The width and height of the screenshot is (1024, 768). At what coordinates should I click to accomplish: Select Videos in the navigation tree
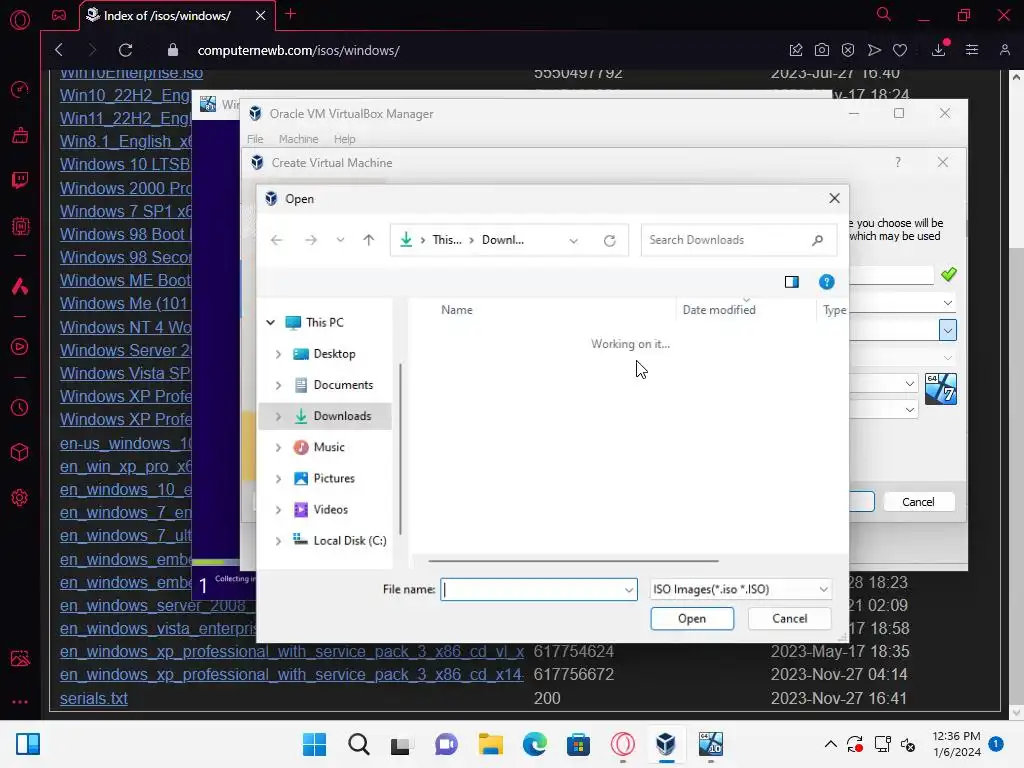coord(330,510)
